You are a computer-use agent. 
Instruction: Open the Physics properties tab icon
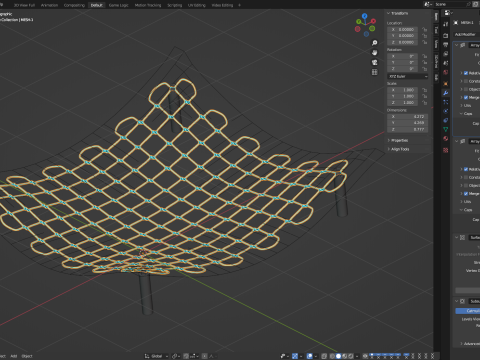[x=446, y=111]
